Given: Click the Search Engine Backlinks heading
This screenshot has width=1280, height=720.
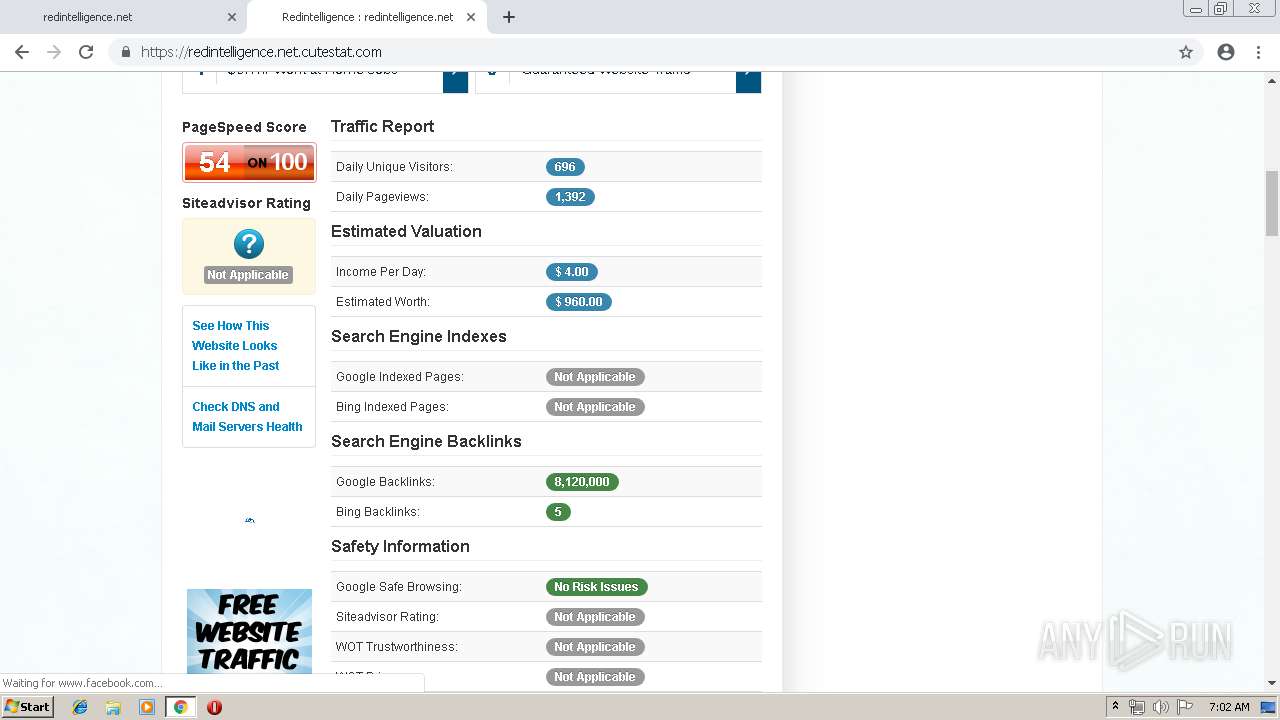Looking at the screenshot, I should click(x=426, y=441).
